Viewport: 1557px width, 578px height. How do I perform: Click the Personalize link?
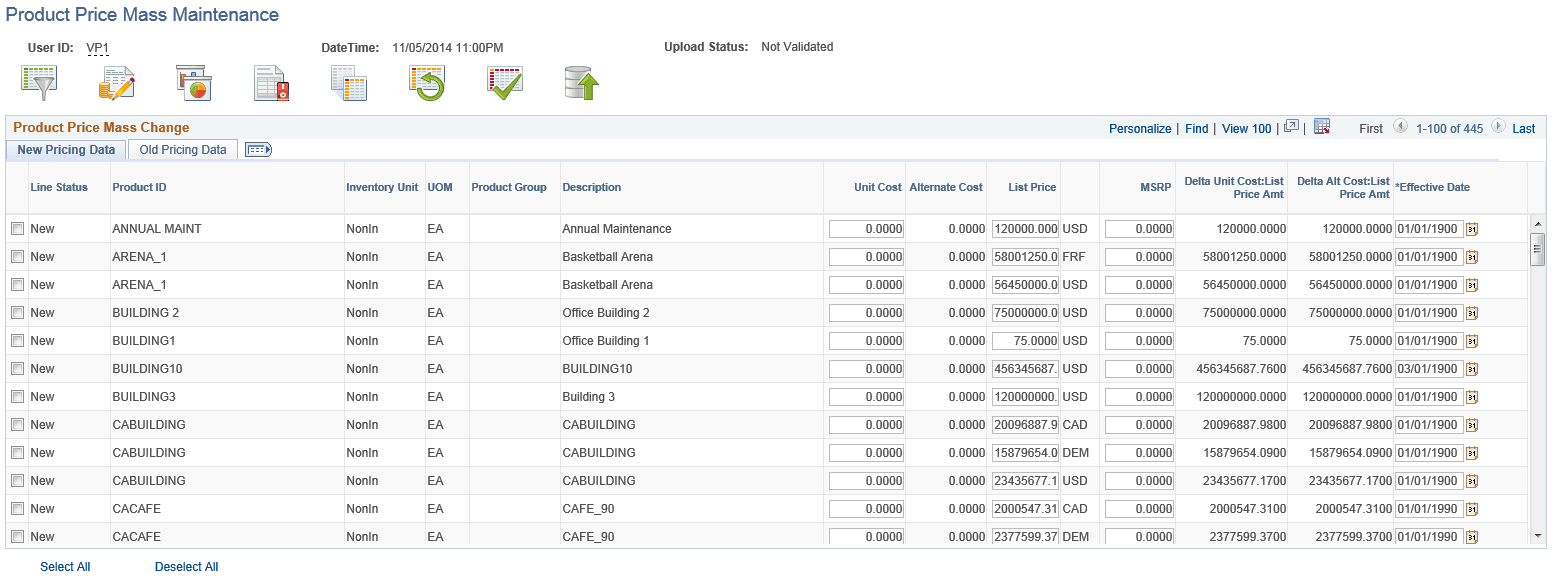[1139, 128]
